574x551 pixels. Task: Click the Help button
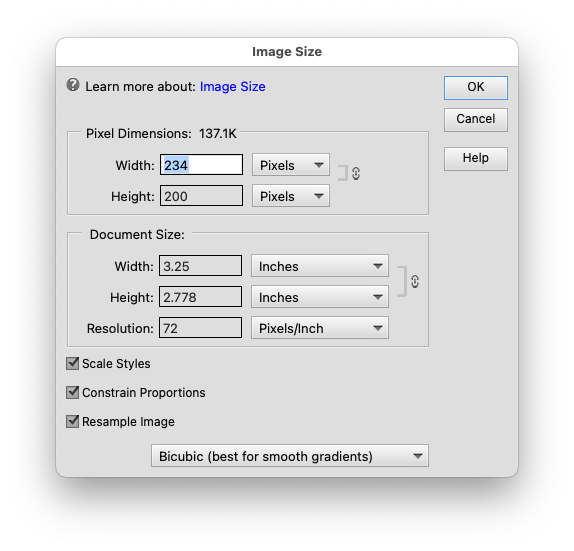(476, 159)
